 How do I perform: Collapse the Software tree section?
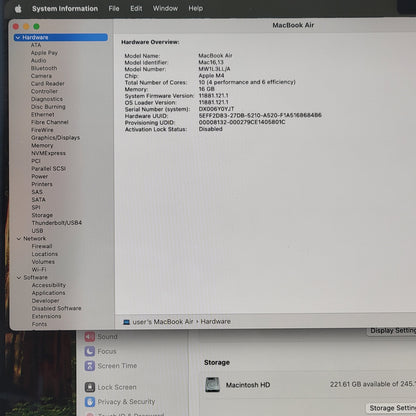click(x=19, y=277)
